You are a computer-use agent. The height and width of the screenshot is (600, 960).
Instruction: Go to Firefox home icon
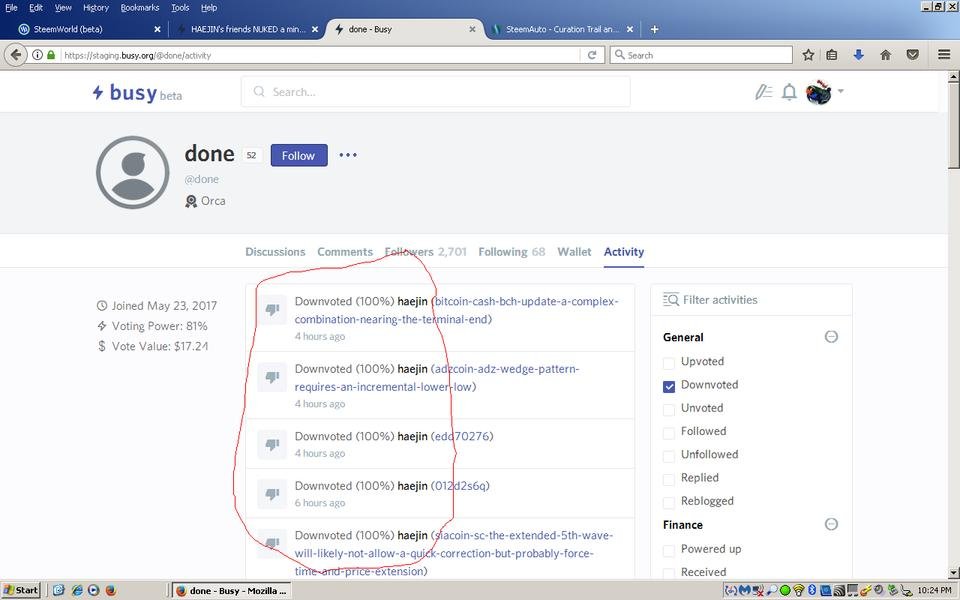click(x=885, y=55)
